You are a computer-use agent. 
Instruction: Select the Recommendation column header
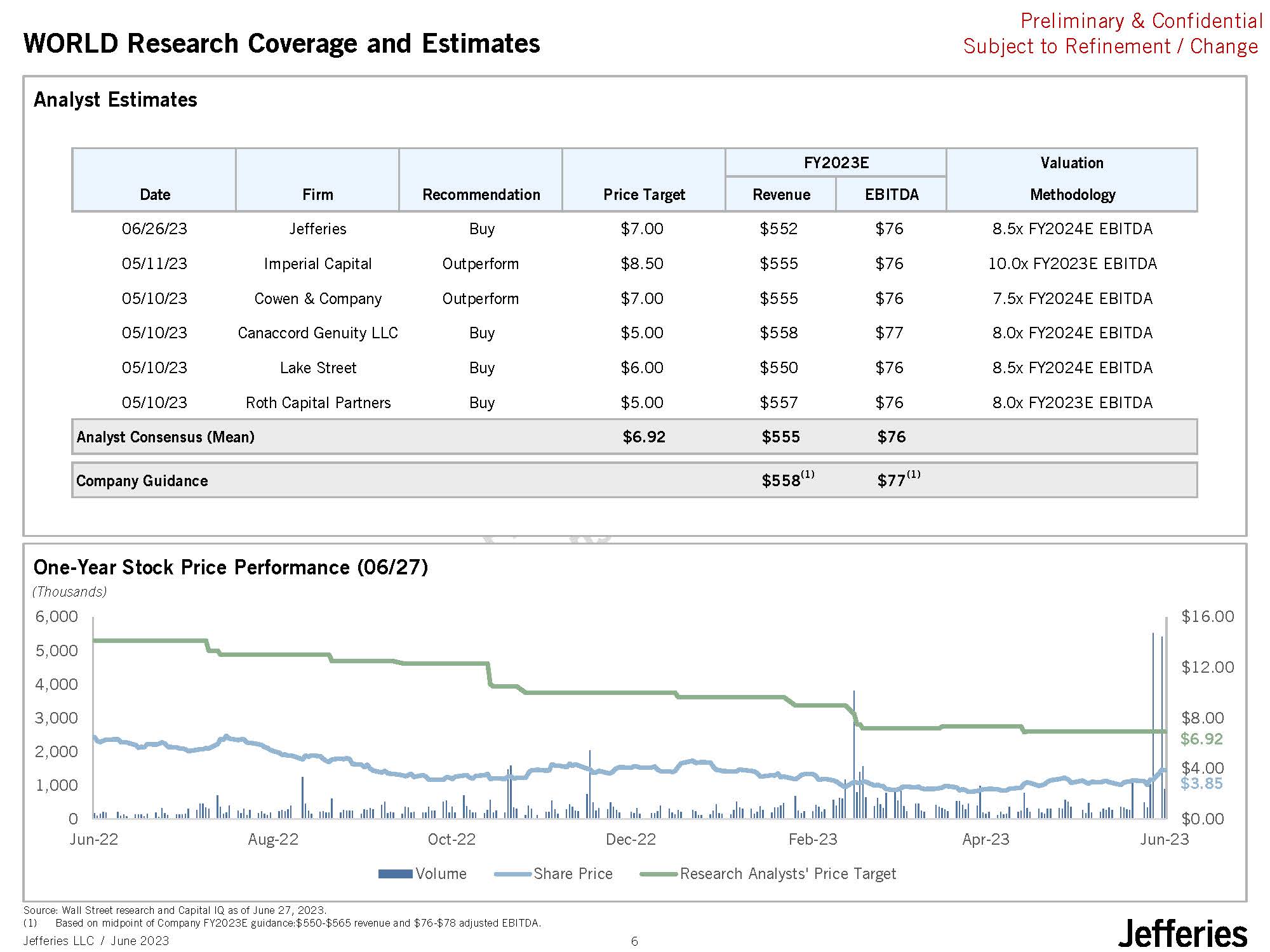tap(481, 194)
